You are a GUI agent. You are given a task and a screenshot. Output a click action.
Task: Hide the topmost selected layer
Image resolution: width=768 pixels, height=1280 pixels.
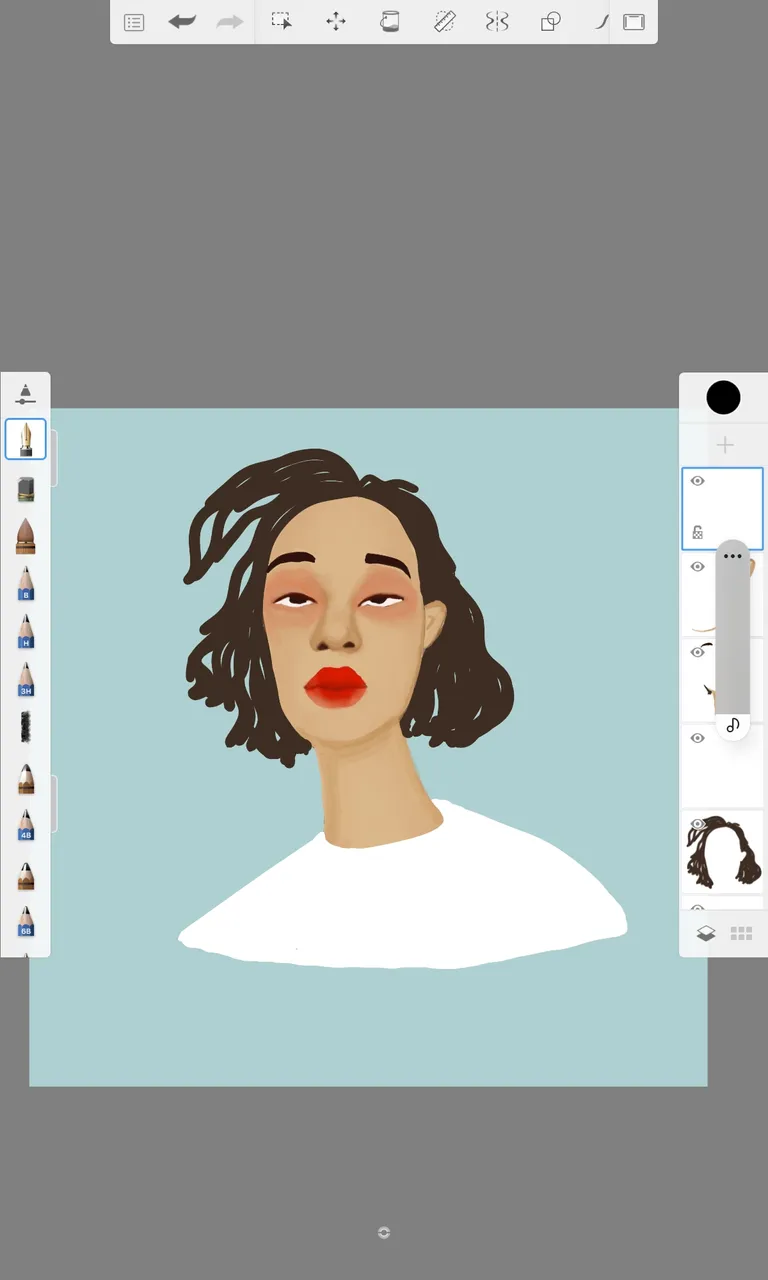coord(698,481)
